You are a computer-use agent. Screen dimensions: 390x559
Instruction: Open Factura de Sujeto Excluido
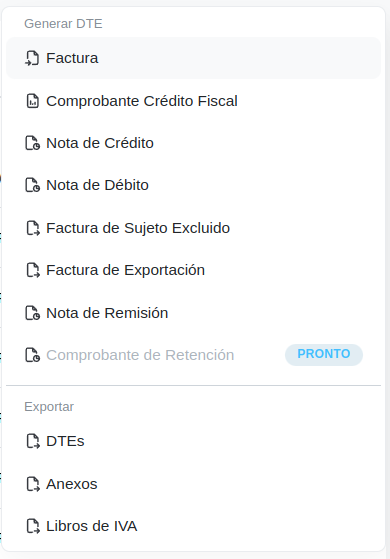(x=194, y=228)
